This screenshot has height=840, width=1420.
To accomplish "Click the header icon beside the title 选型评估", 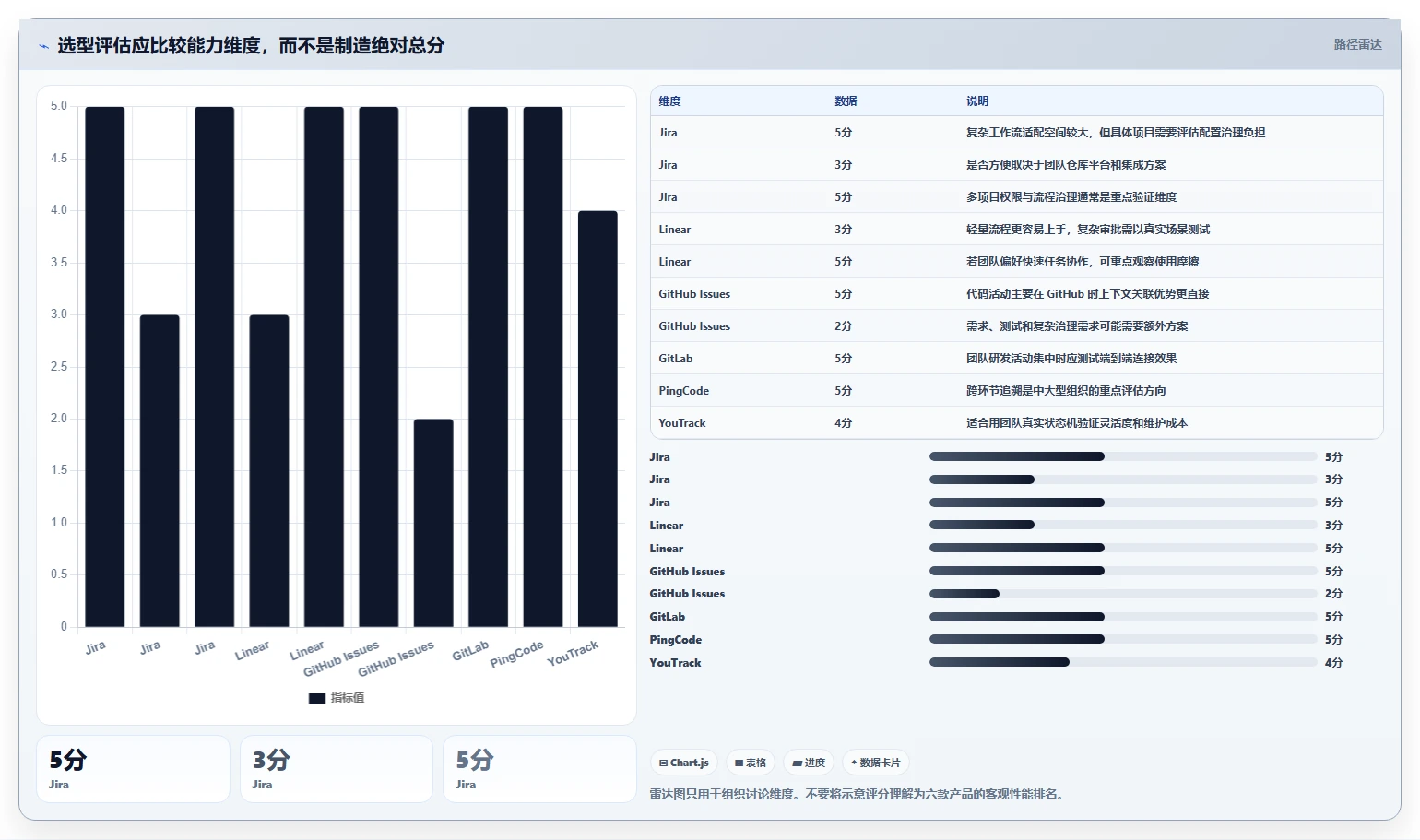I will click(43, 46).
